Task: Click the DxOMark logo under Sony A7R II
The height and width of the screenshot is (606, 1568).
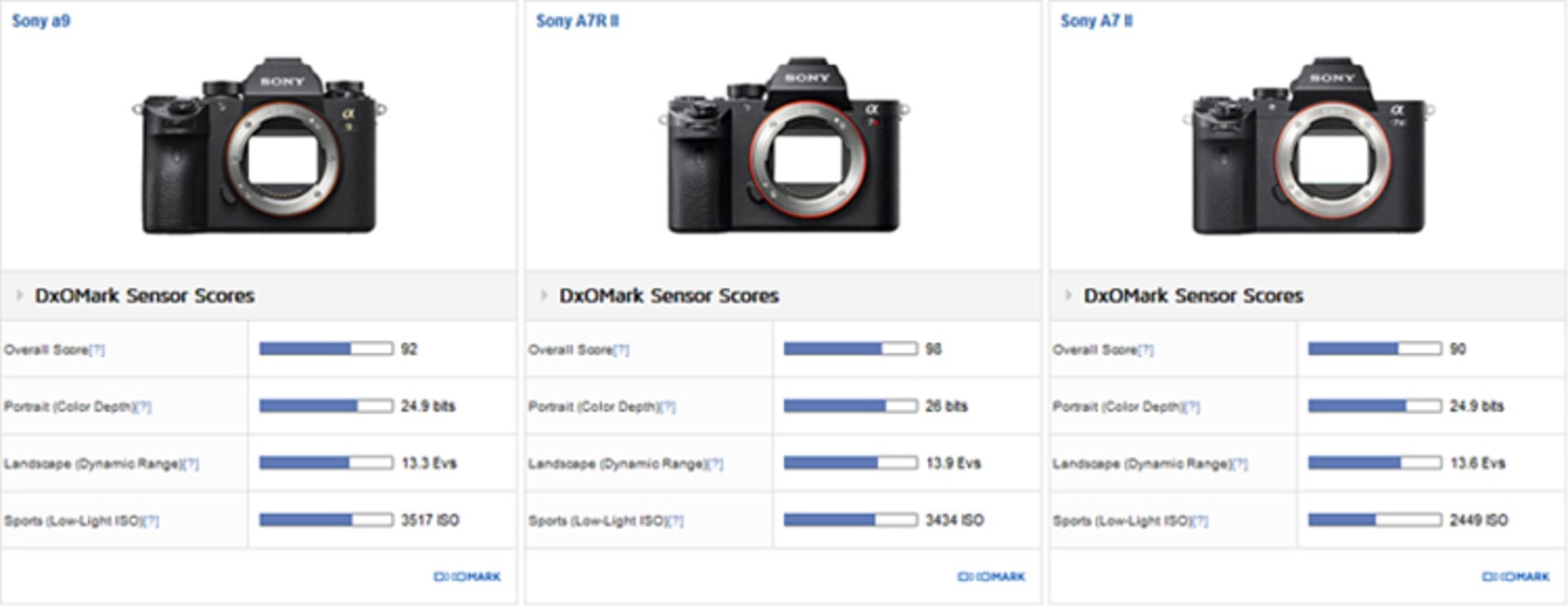Action: [991, 577]
